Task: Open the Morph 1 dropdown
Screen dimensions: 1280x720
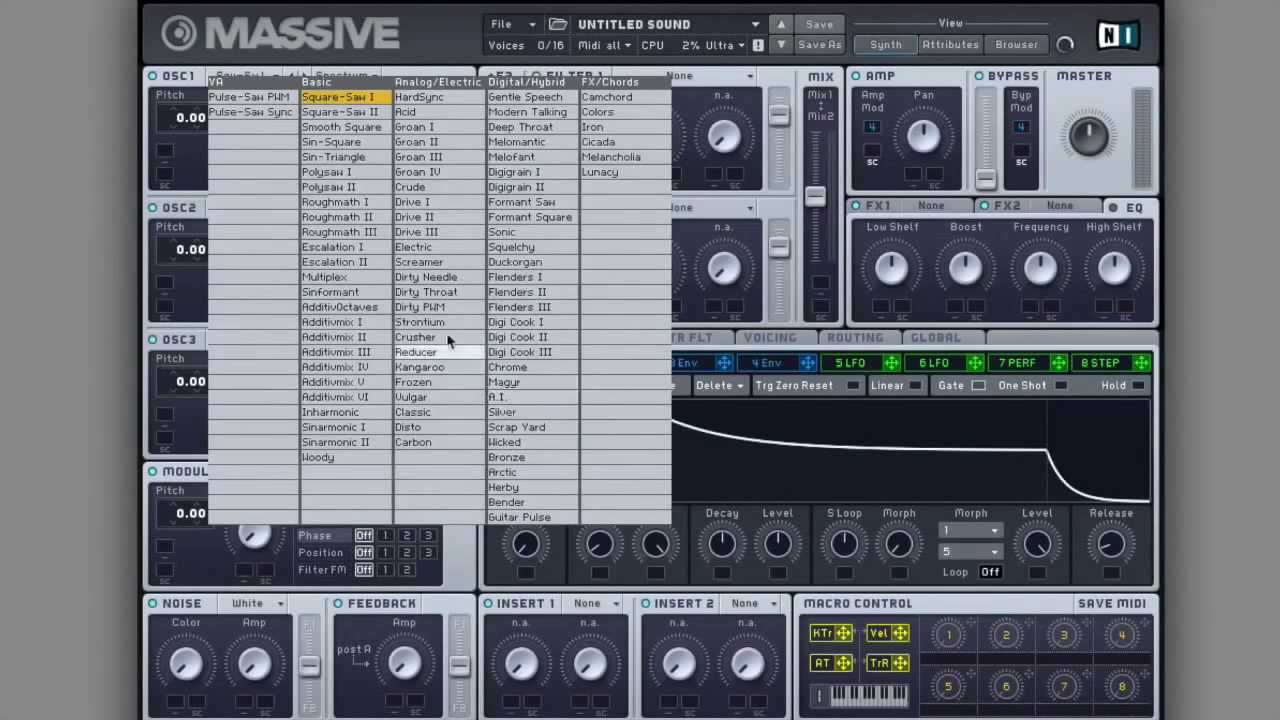Action: [970, 531]
